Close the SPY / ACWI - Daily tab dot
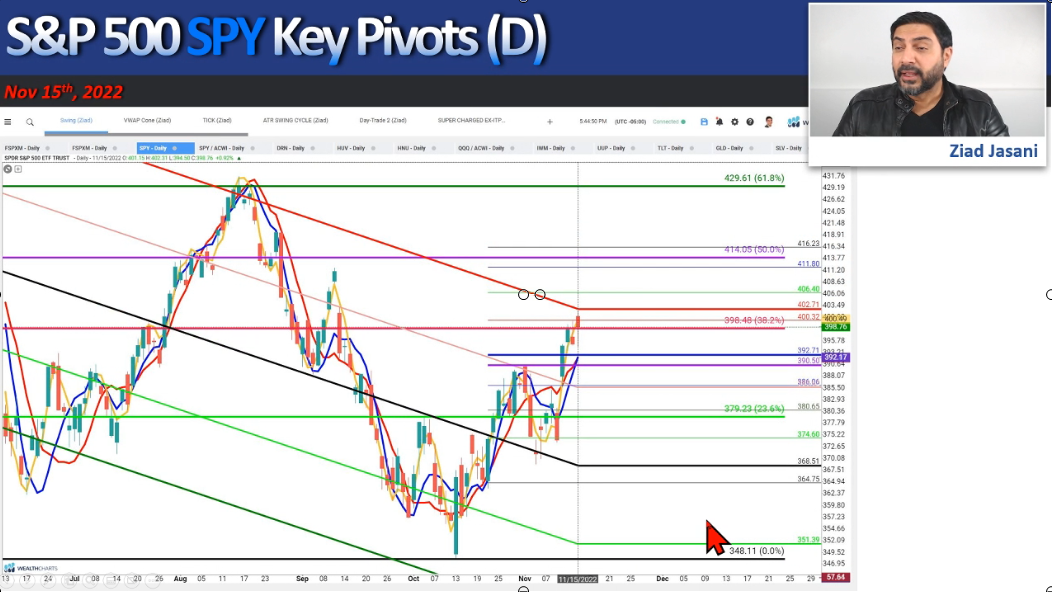 point(252,148)
